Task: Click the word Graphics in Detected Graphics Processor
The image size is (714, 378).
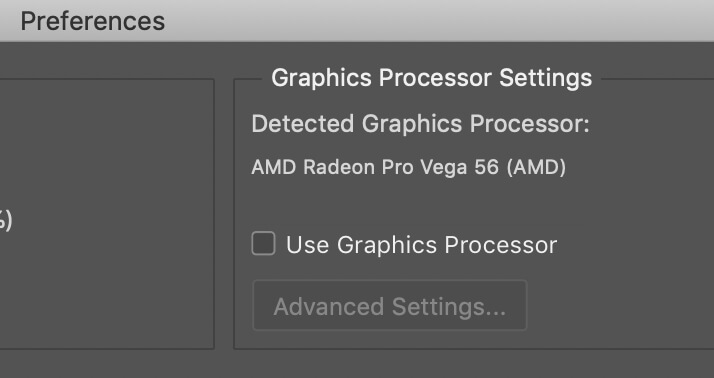Action: [412, 123]
